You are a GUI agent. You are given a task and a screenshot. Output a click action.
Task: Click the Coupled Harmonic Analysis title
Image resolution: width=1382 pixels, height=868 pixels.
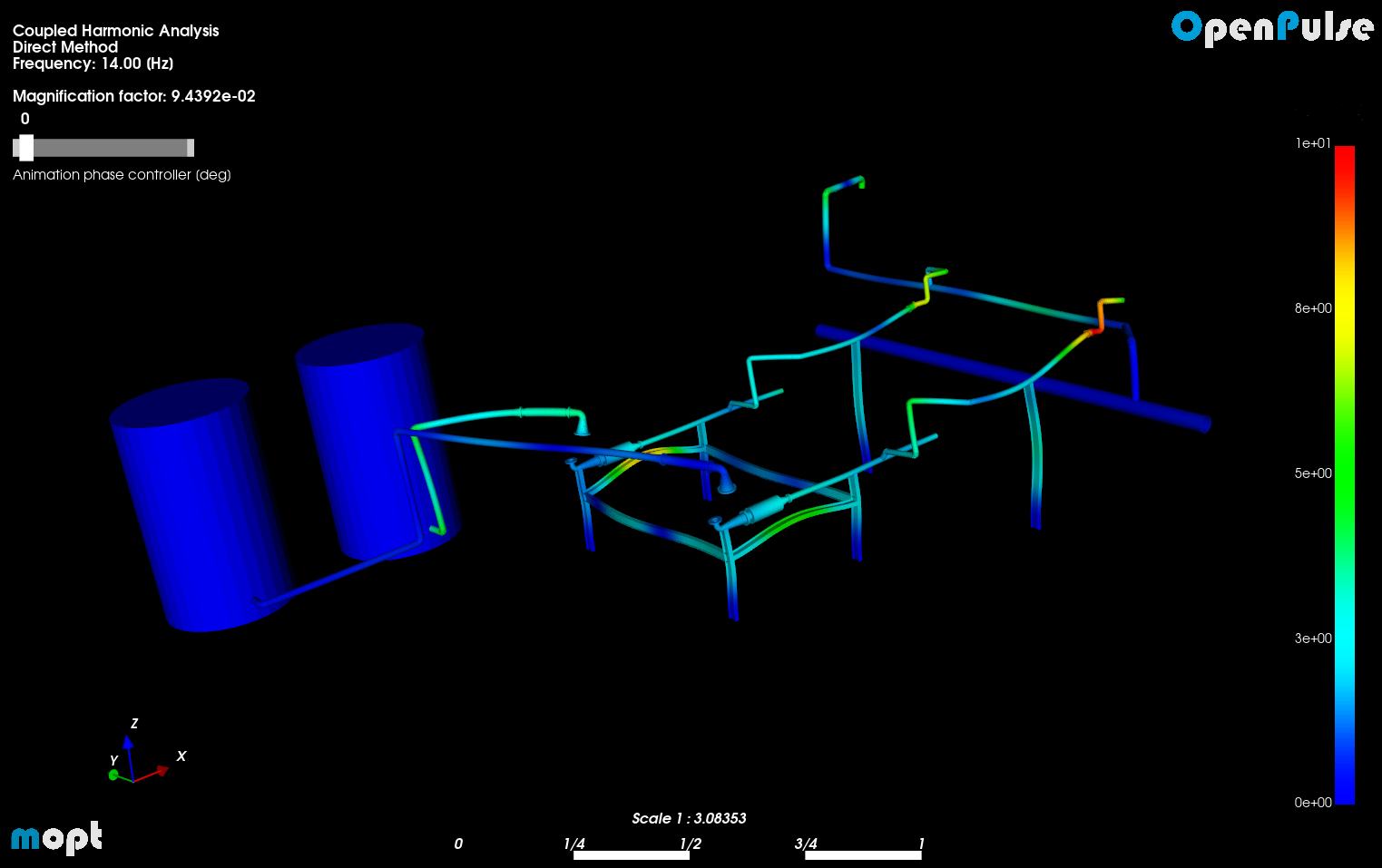coord(115,30)
